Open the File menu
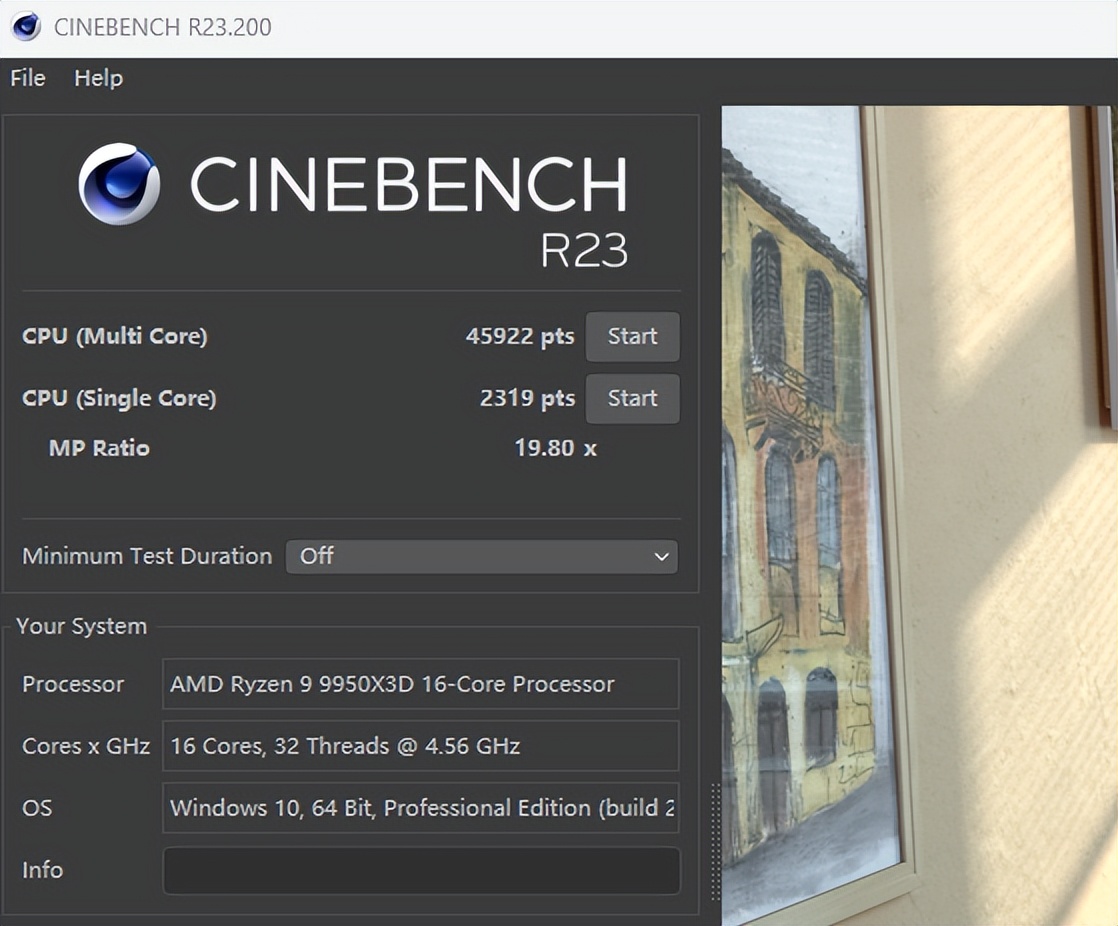The height and width of the screenshot is (926, 1118). [28, 78]
